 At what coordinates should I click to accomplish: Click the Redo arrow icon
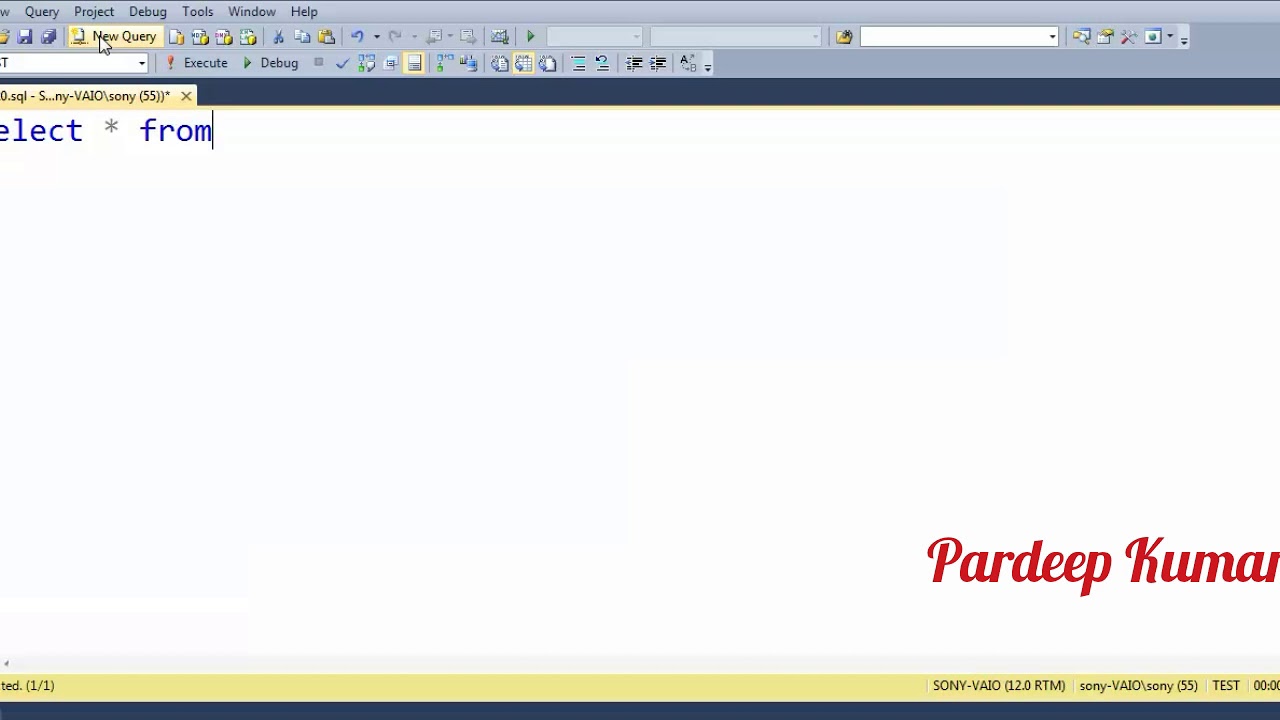pos(395,37)
